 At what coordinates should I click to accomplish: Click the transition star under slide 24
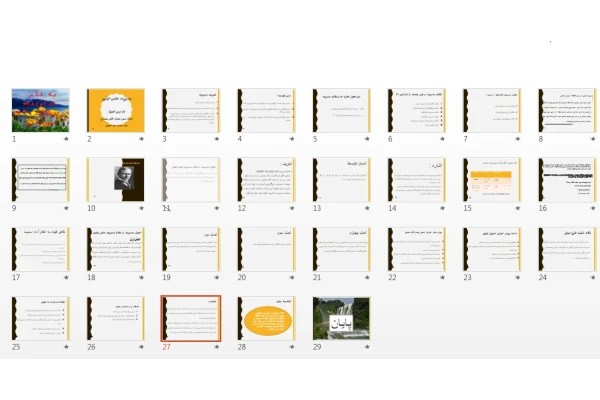tap(593, 278)
